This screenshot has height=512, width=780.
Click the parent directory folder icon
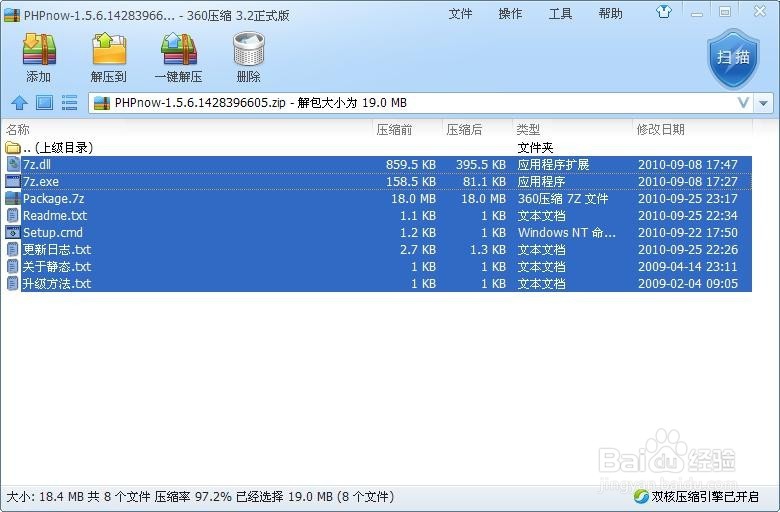click(13, 148)
